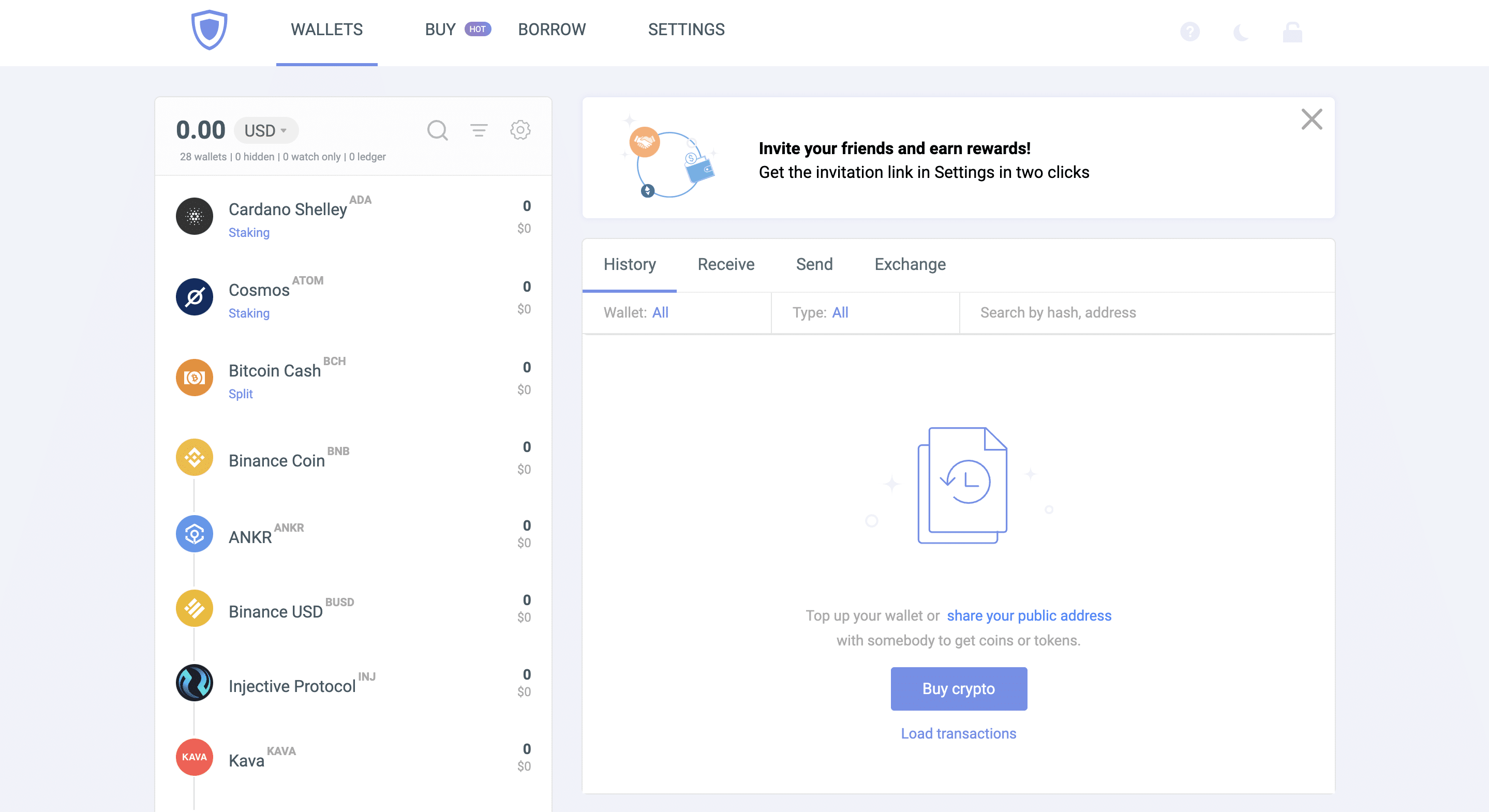The height and width of the screenshot is (812, 1489).
Task: Select the Kava wallet name
Action: point(246,761)
